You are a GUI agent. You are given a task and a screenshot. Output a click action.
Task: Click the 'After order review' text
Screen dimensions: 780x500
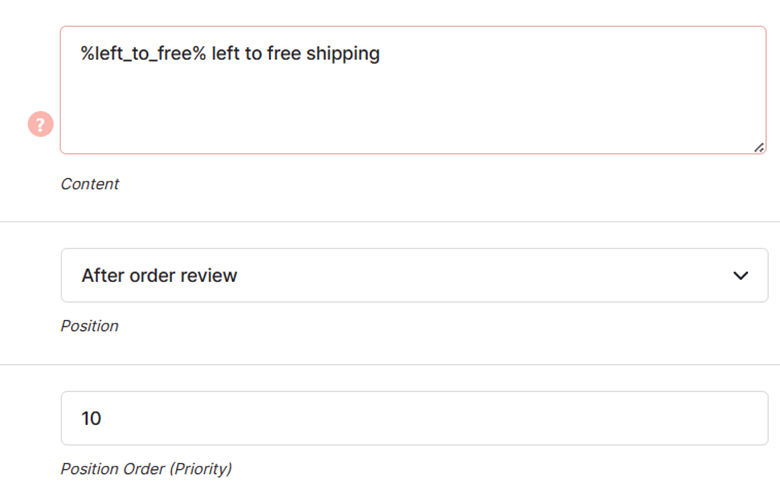(x=159, y=275)
